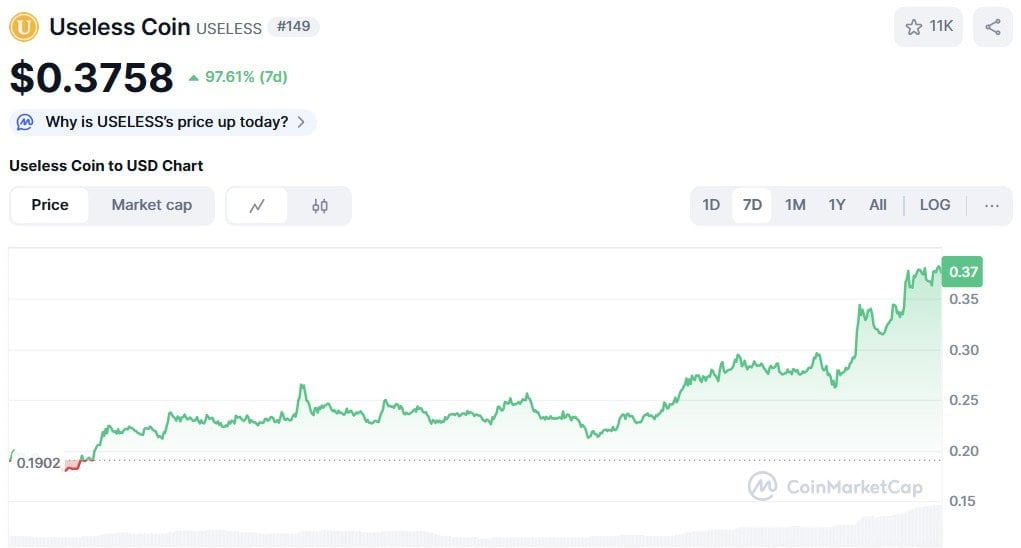Select the 7D time range
The image size is (1021, 548).
[752, 205]
